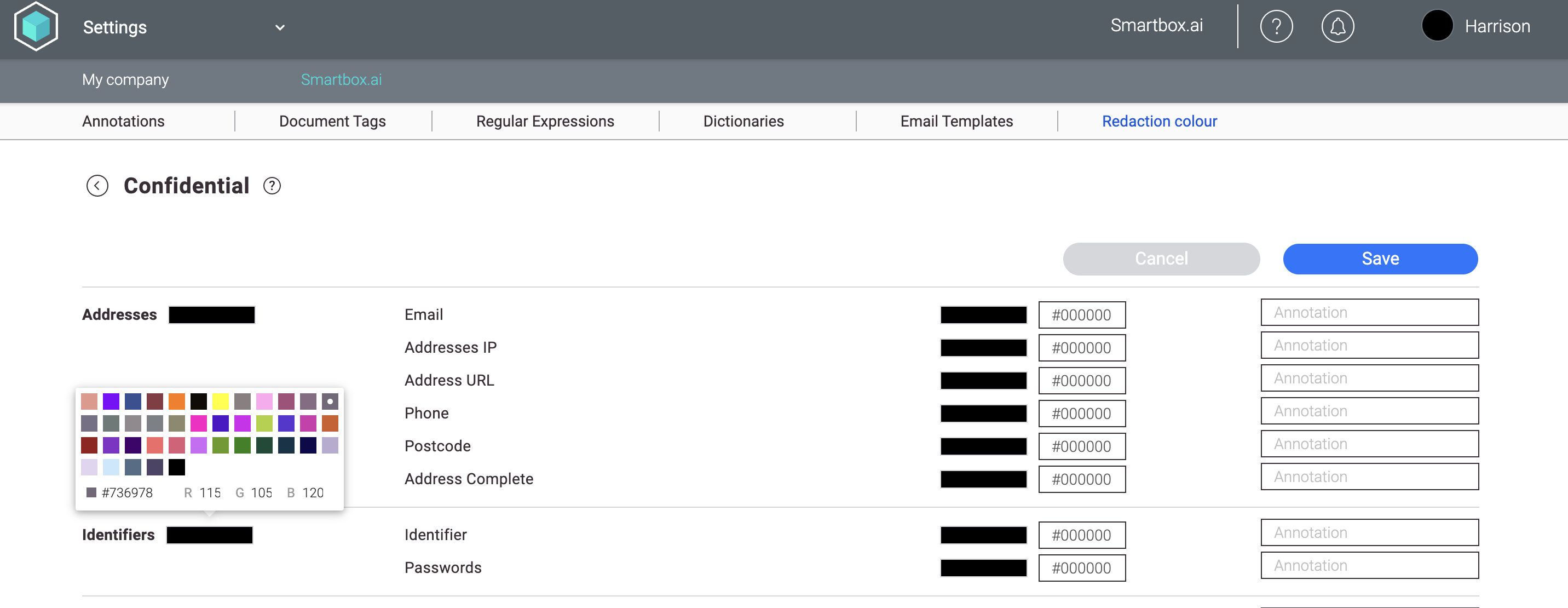Click Harrison's black profile avatar
Viewport: 1568px width, 608px height.
[1437, 26]
